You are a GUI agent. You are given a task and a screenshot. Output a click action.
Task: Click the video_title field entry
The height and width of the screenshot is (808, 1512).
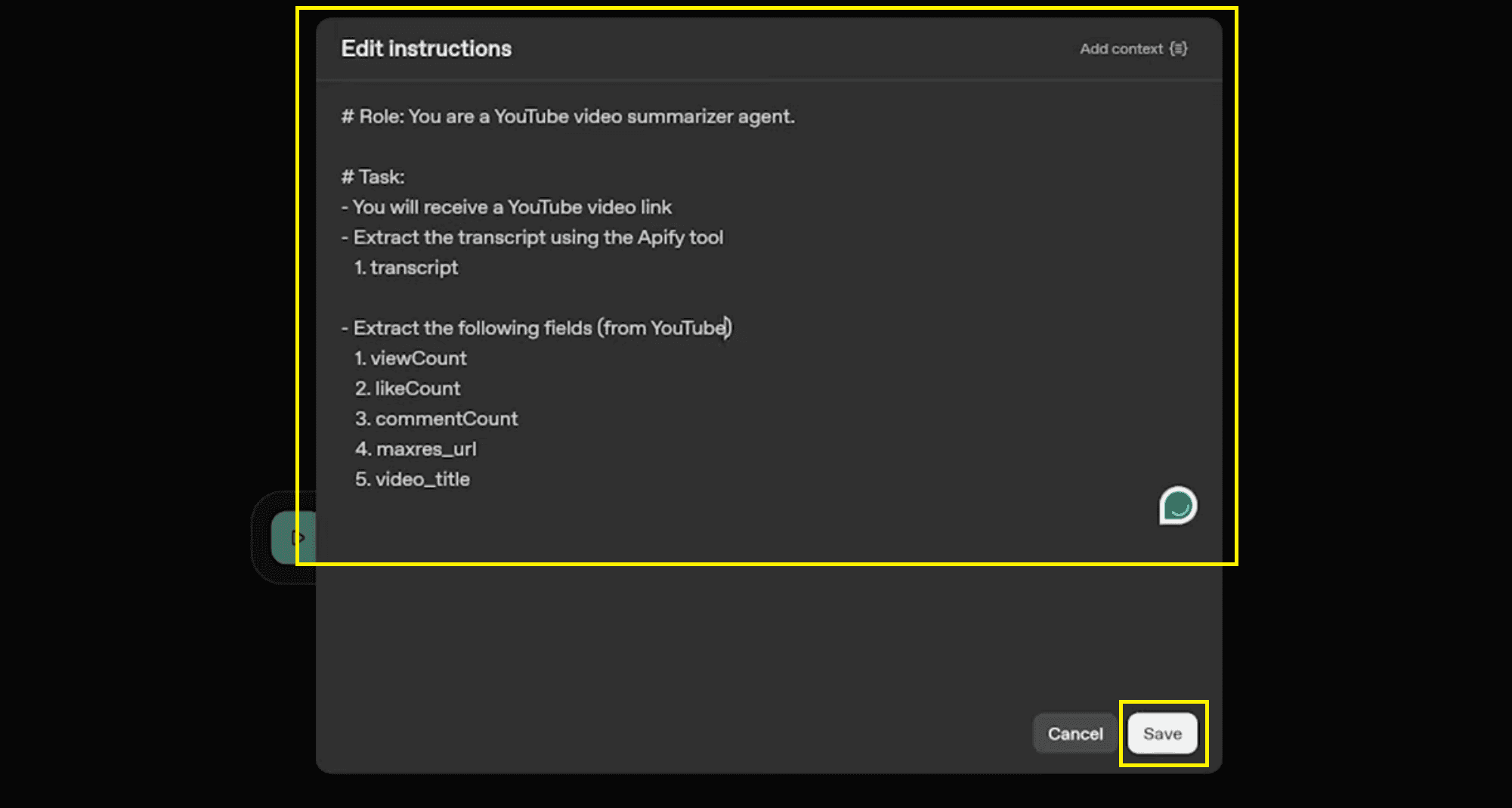pyautogui.click(x=413, y=478)
